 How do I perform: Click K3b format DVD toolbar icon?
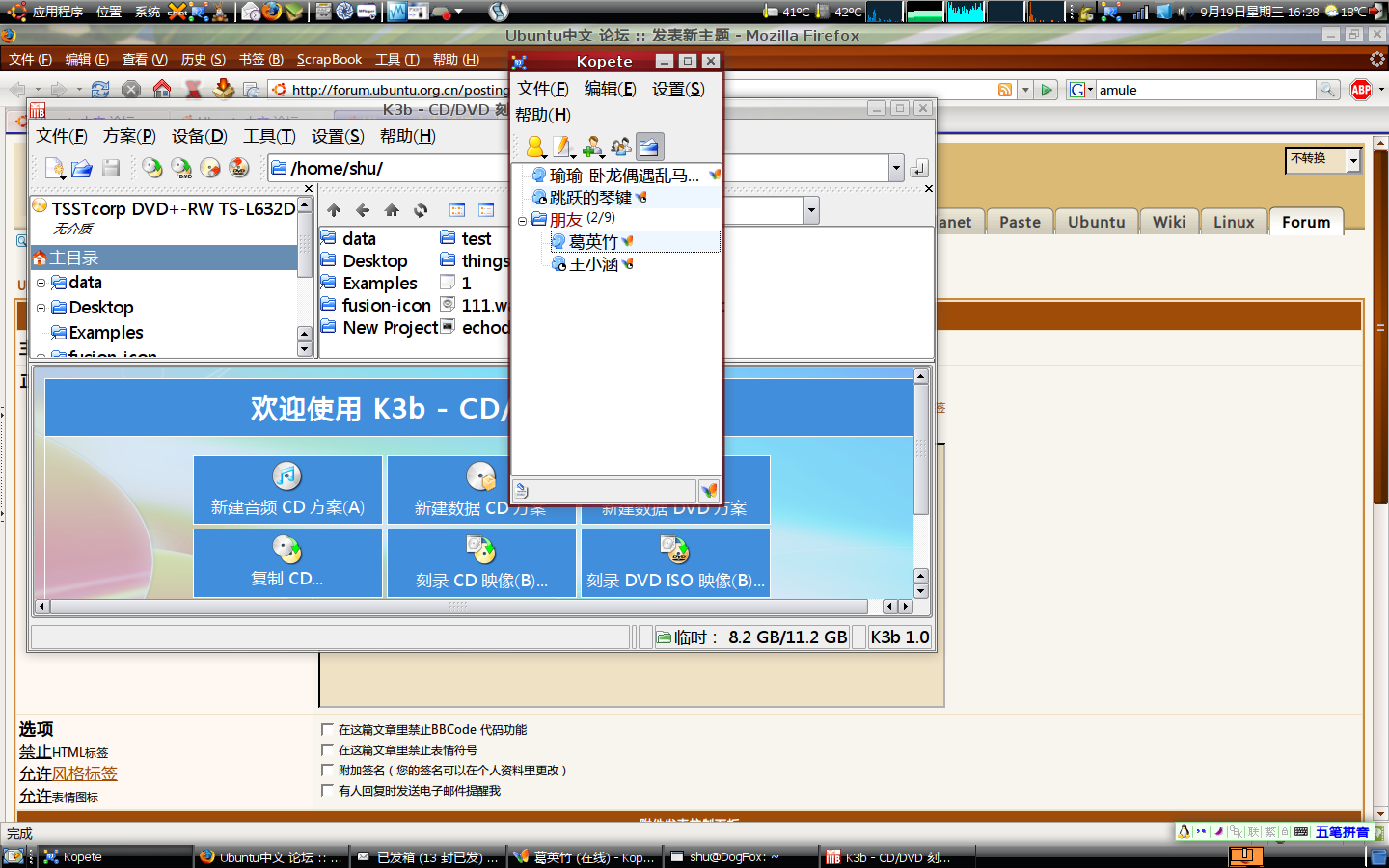(238, 168)
